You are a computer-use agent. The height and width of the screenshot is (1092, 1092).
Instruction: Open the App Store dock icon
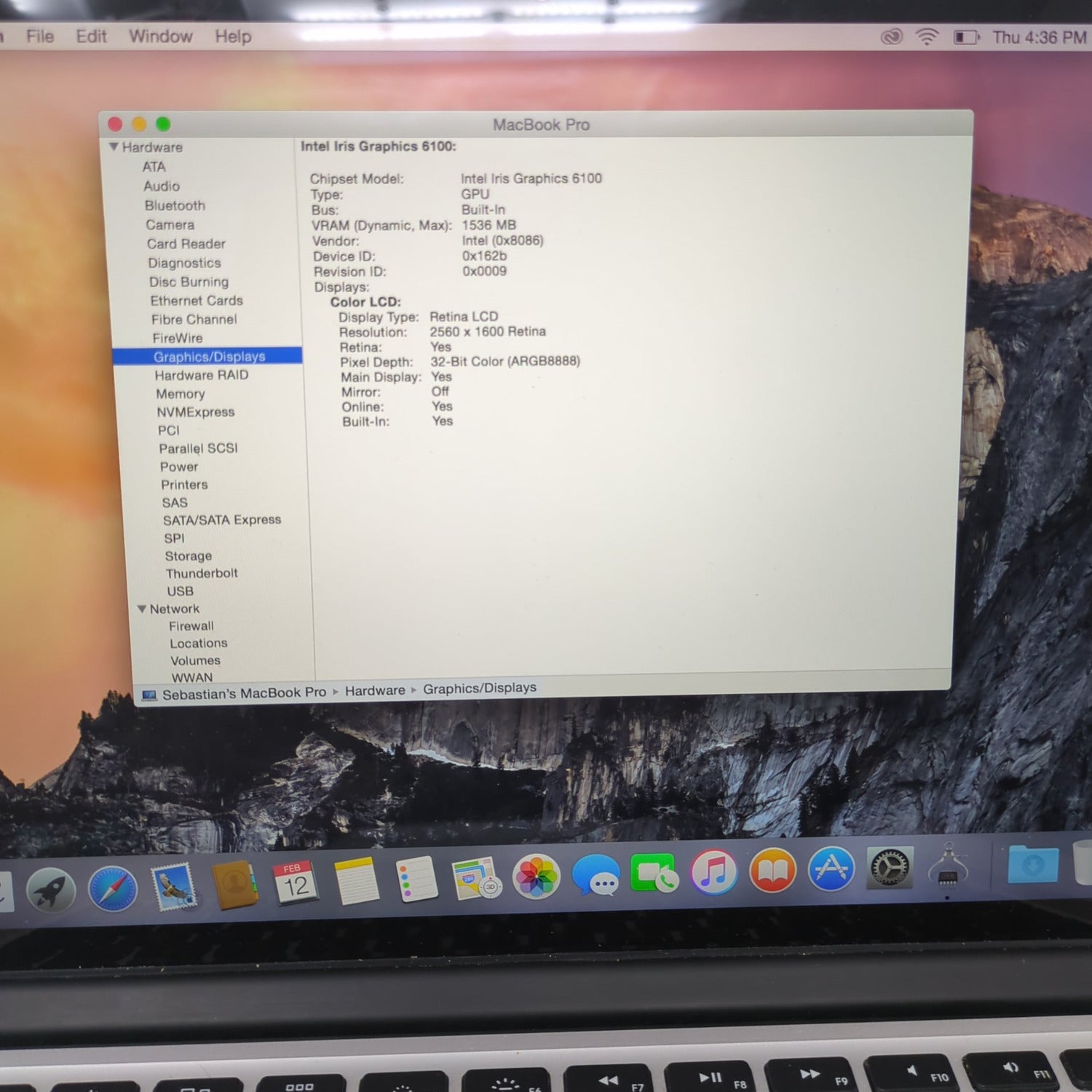click(831, 869)
